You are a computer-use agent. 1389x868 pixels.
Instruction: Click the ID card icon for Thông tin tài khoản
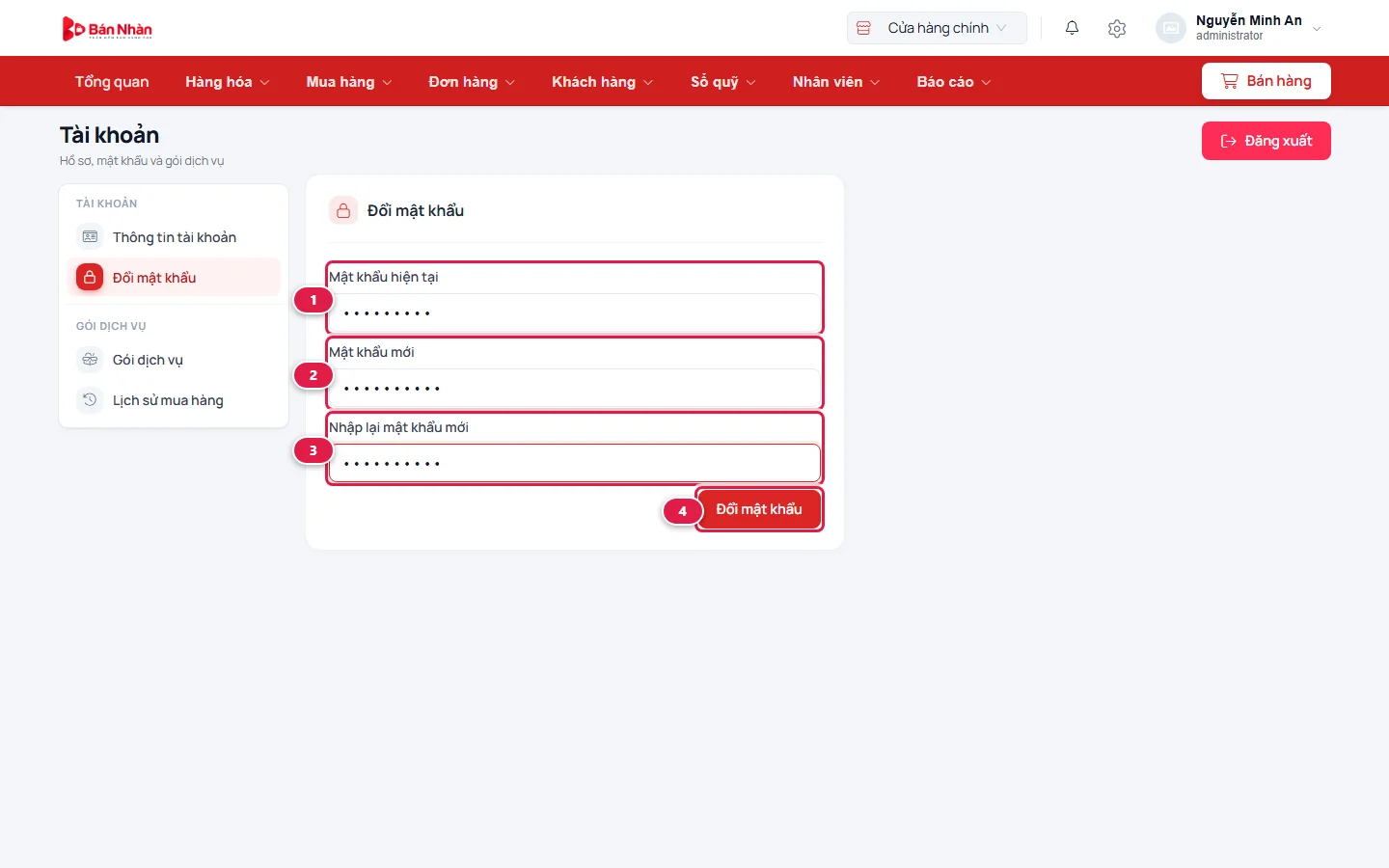tap(90, 236)
